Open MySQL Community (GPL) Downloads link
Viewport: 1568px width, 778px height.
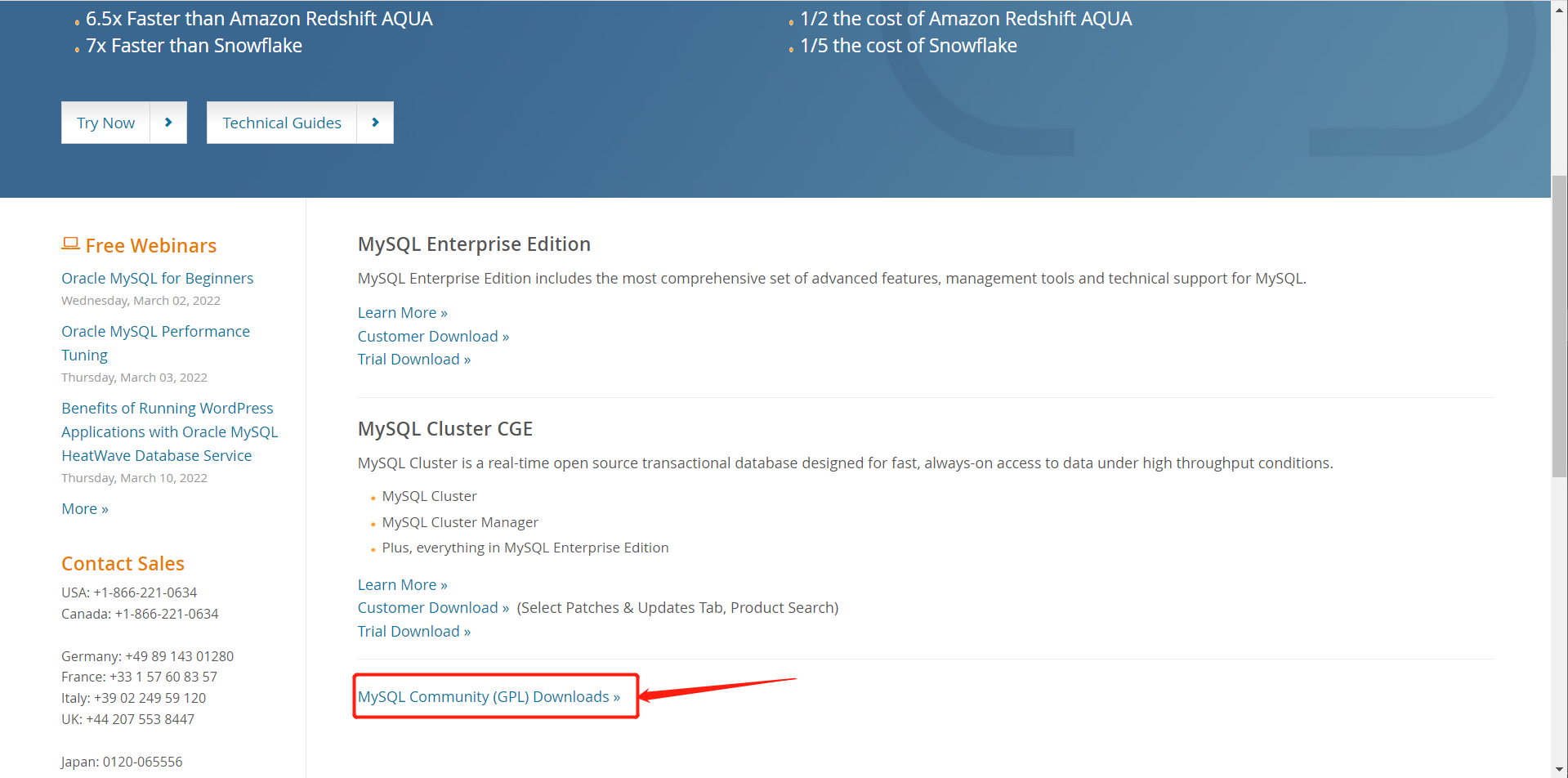click(489, 697)
